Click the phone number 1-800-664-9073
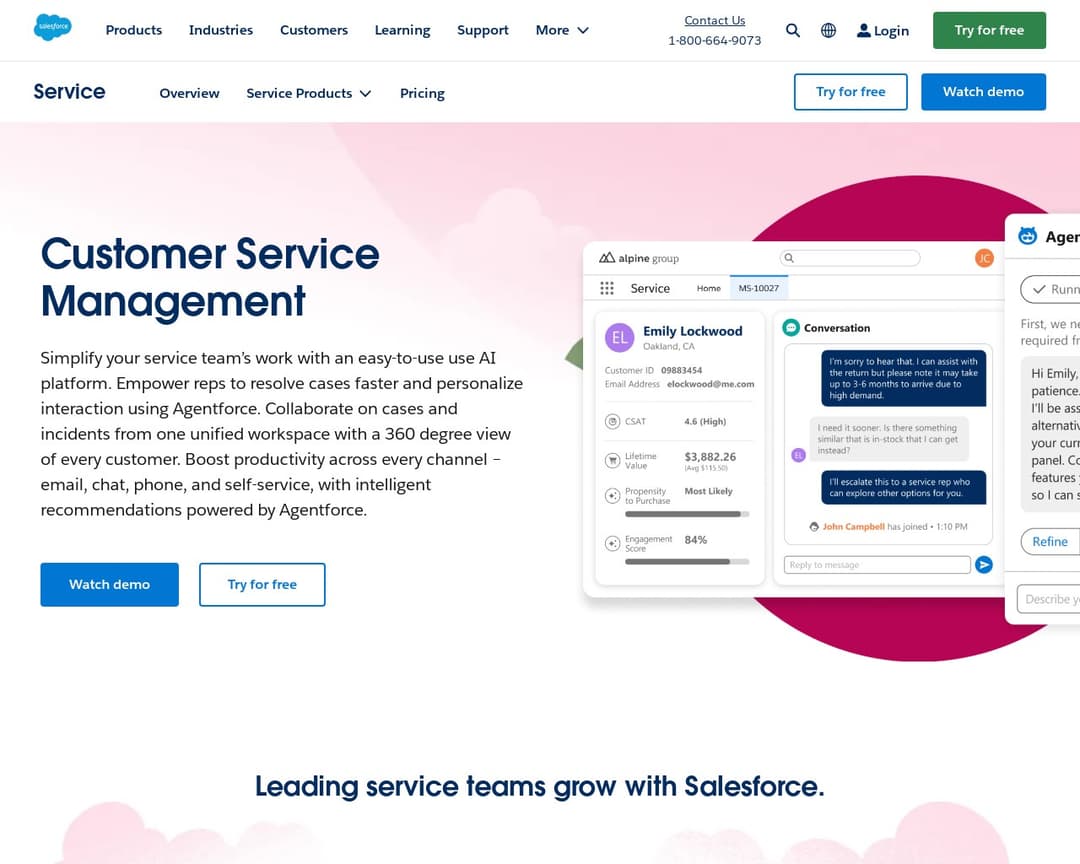This screenshot has width=1080, height=864. (714, 41)
